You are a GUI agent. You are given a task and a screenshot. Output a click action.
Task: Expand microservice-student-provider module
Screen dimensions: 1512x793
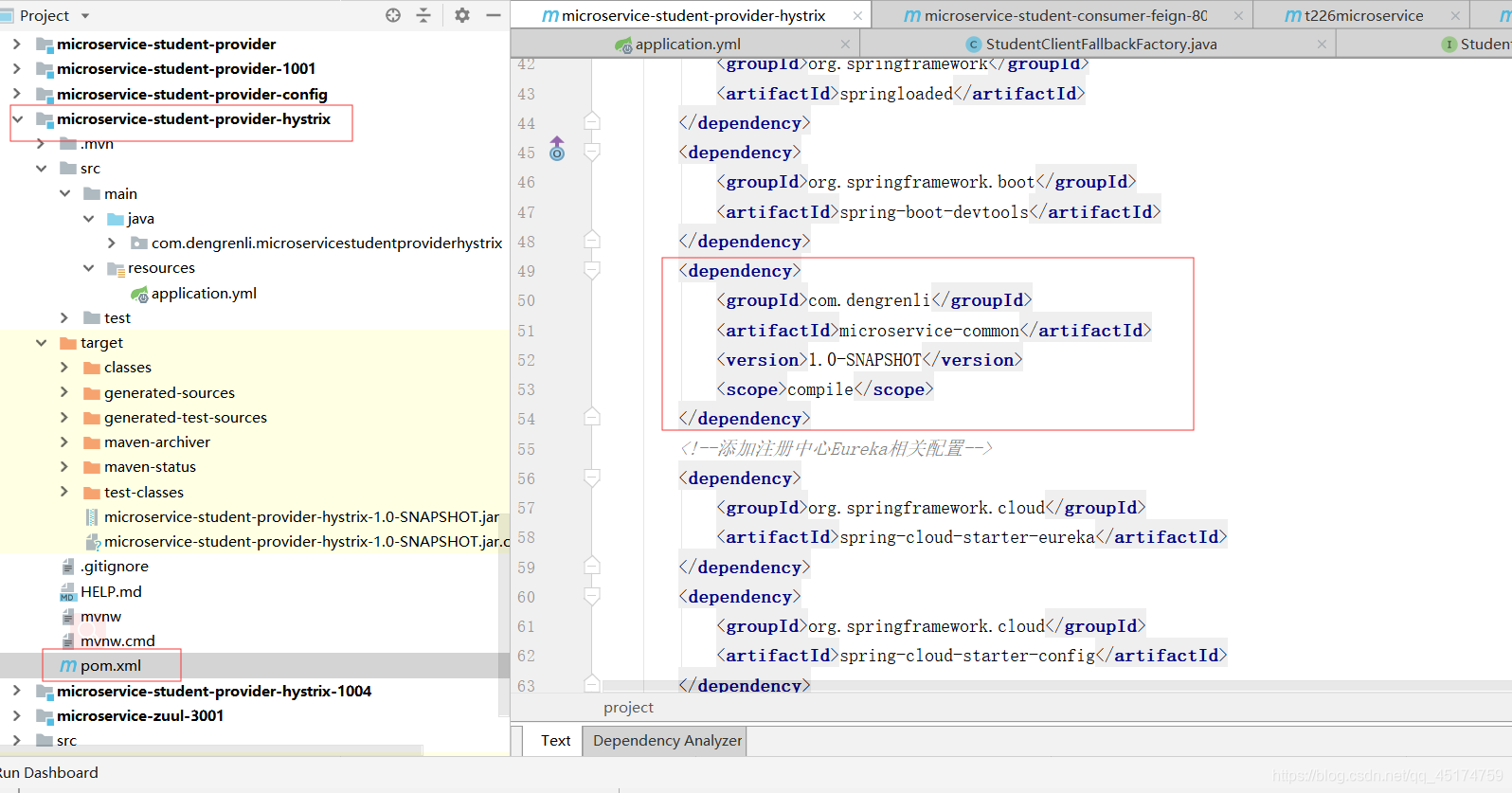point(16,44)
